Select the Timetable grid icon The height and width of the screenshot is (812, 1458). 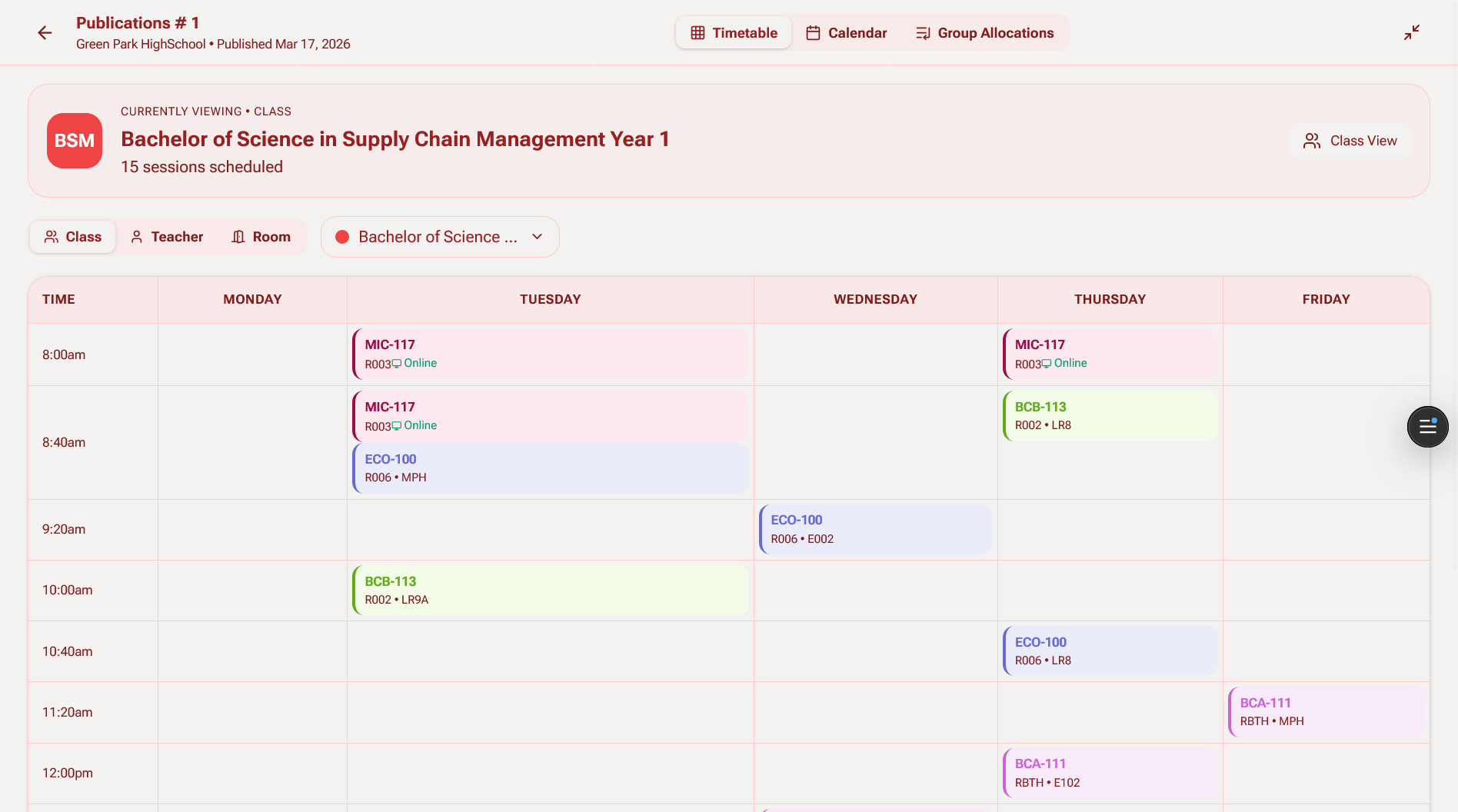(697, 32)
